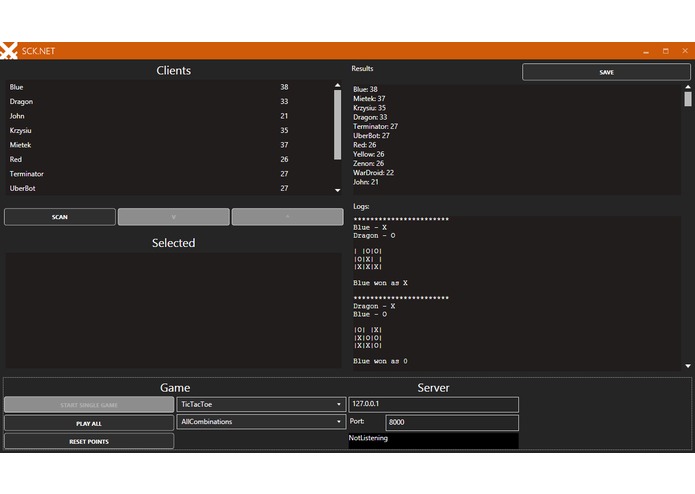695x494 pixels.
Task: Maximize the SCK.NET window
Action: (x=666, y=51)
